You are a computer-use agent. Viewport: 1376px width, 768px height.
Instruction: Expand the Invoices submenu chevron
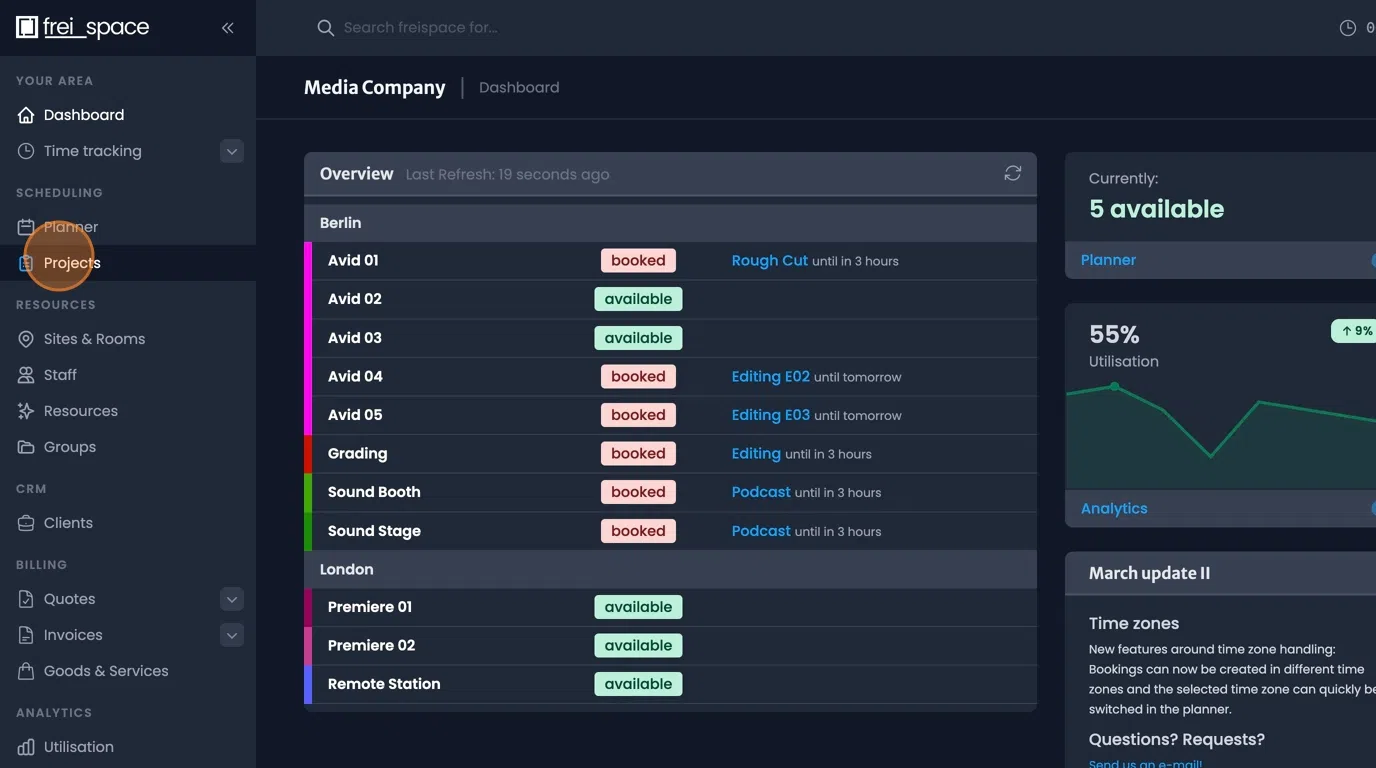pyautogui.click(x=231, y=635)
